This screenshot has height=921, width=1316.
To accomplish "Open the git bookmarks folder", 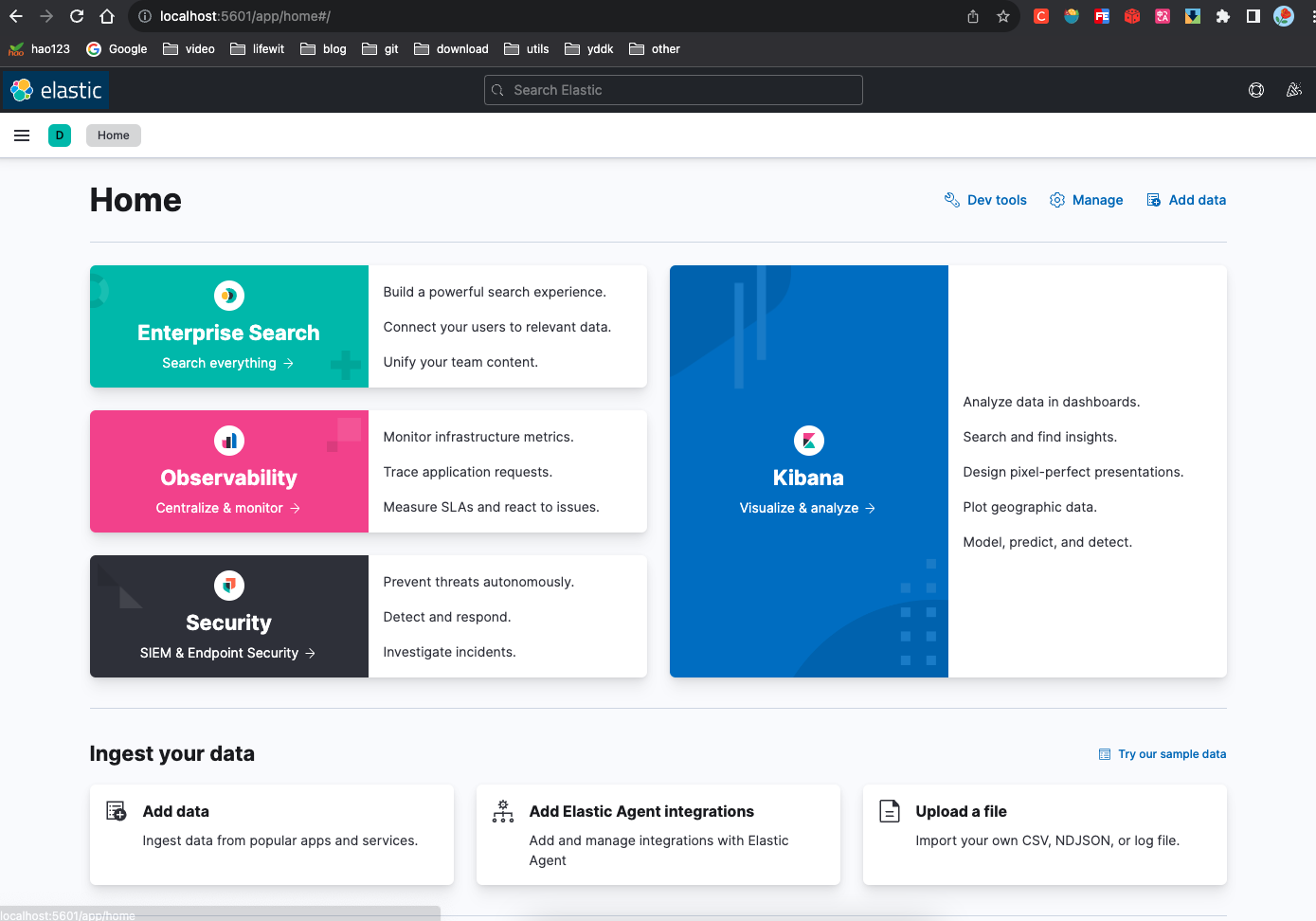I will pyautogui.click(x=380, y=49).
